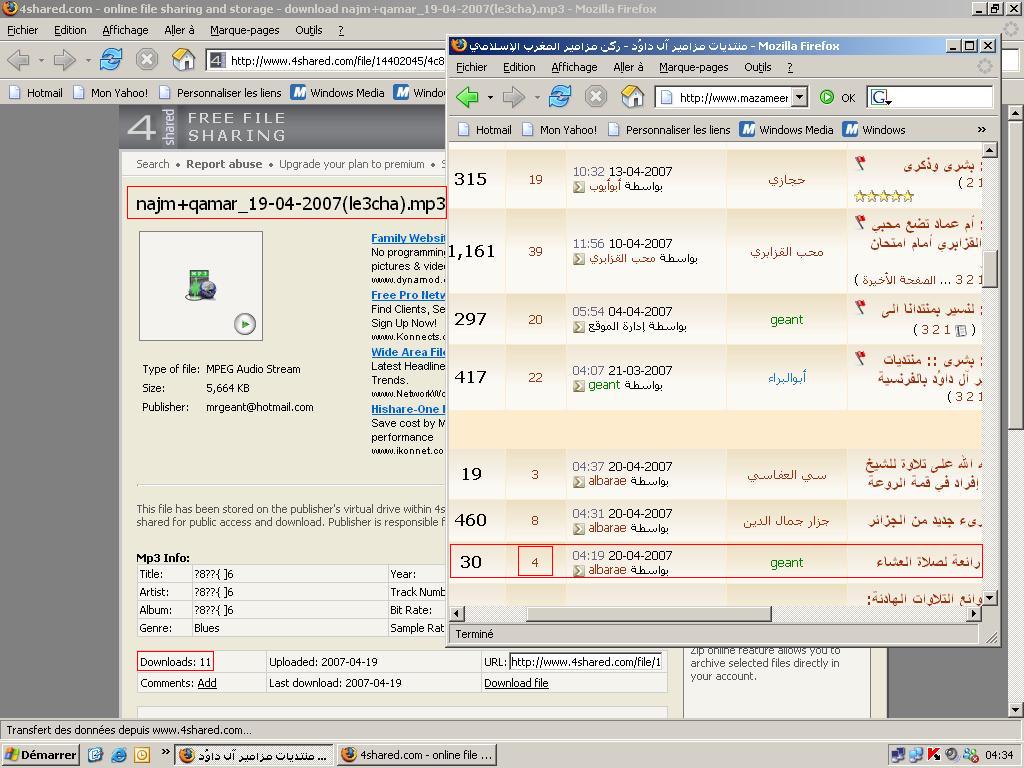Click Forward arrow in front Firefox window

coord(514,97)
